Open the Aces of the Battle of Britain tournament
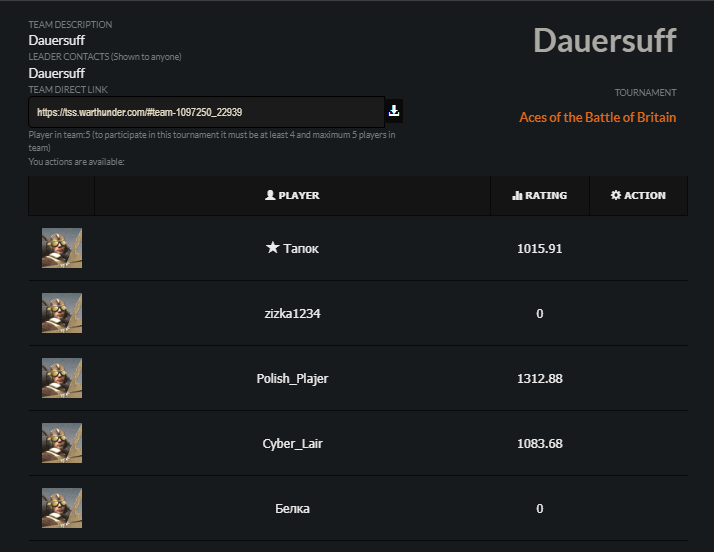The width and height of the screenshot is (714, 552). (597, 118)
